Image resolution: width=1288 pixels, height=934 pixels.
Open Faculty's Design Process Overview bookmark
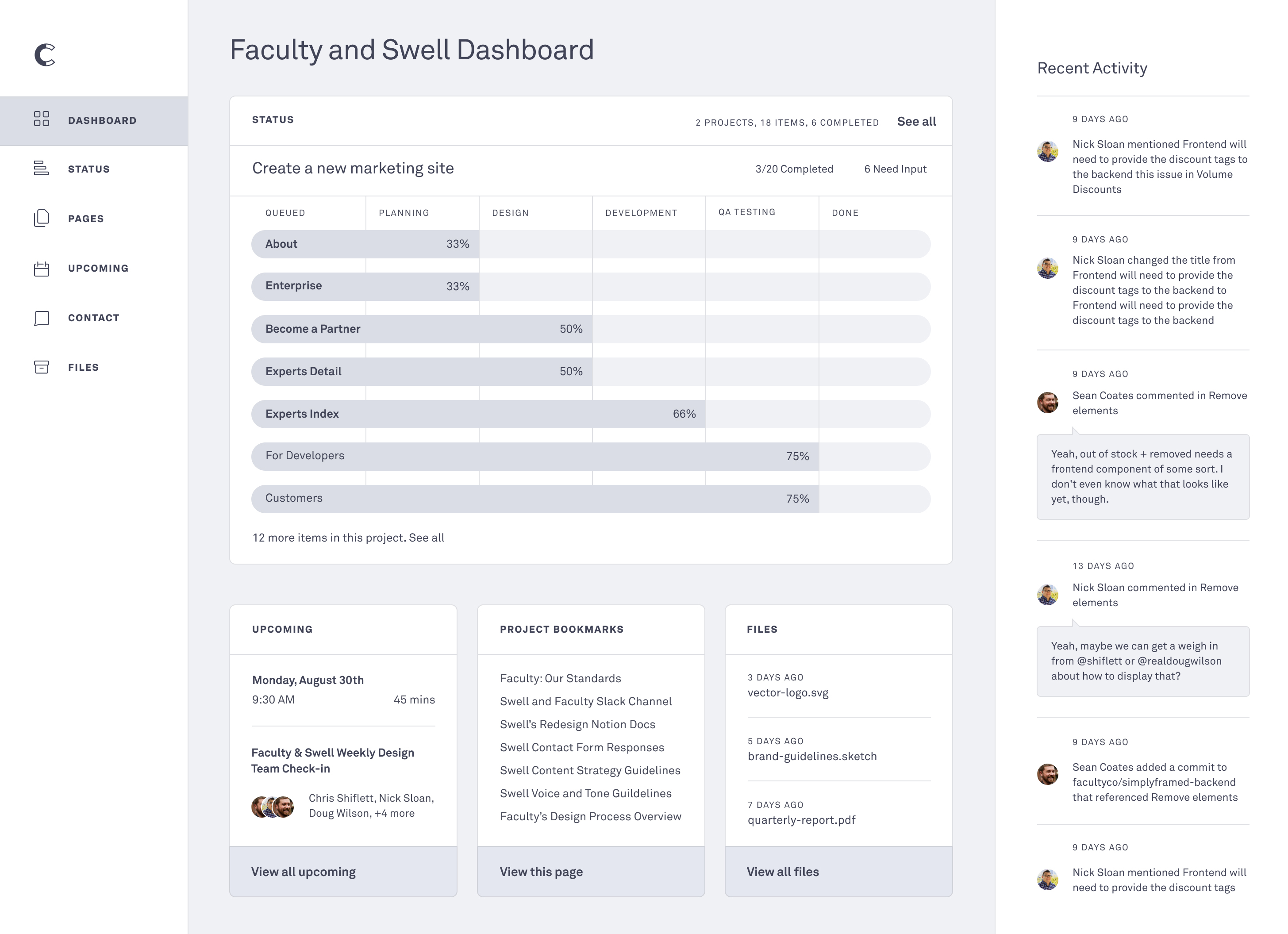(x=591, y=816)
